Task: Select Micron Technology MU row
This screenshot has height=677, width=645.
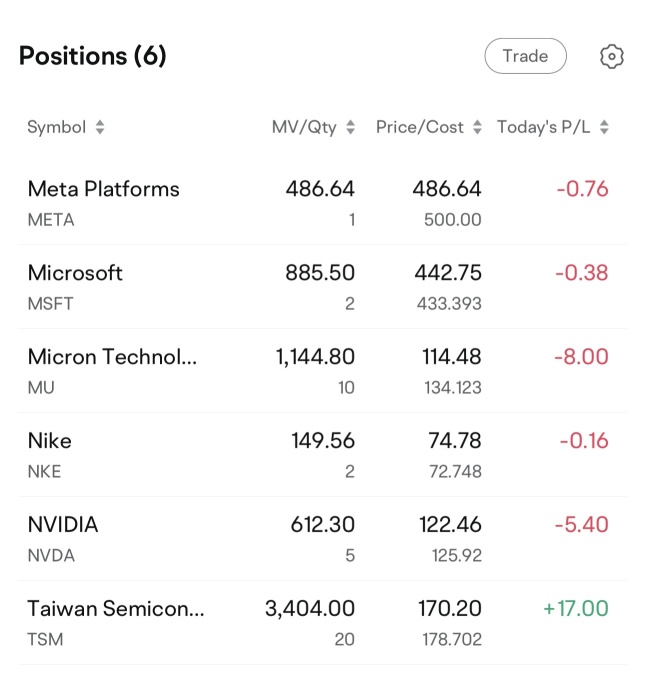Action: pyautogui.click(x=322, y=370)
